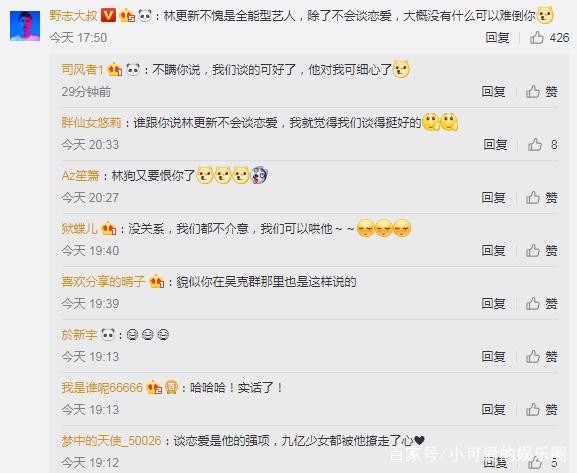Reply to 胖仙女悠莉's comment
The image size is (577, 473).
pyautogui.click(x=495, y=145)
